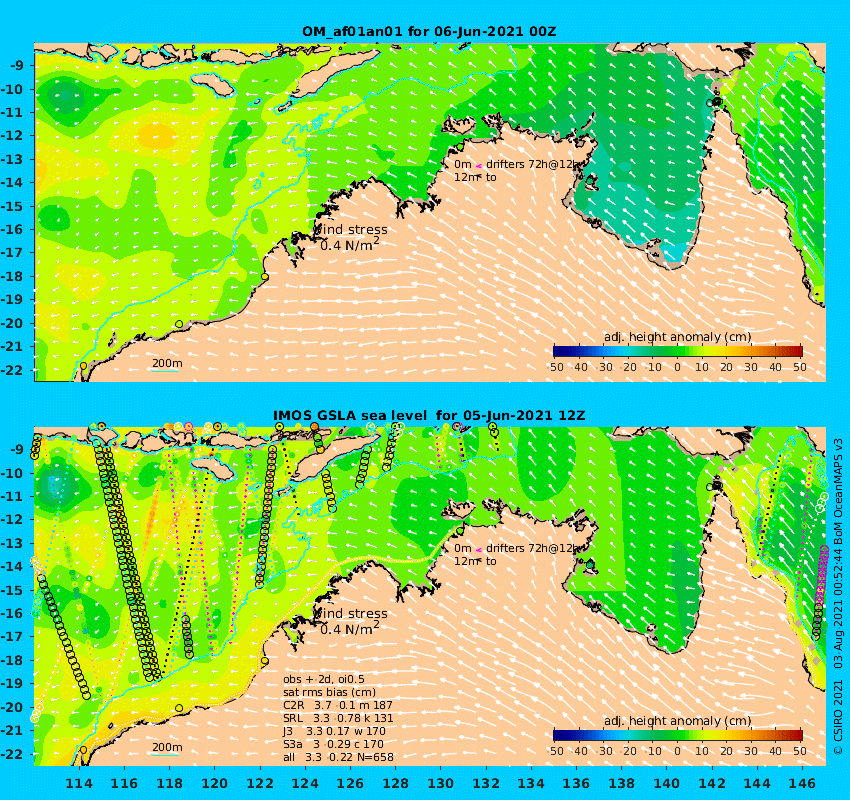Click the top map's 'adj. height anomaly (cm)' caption
This screenshot has height=800, width=850.
[678, 337]
